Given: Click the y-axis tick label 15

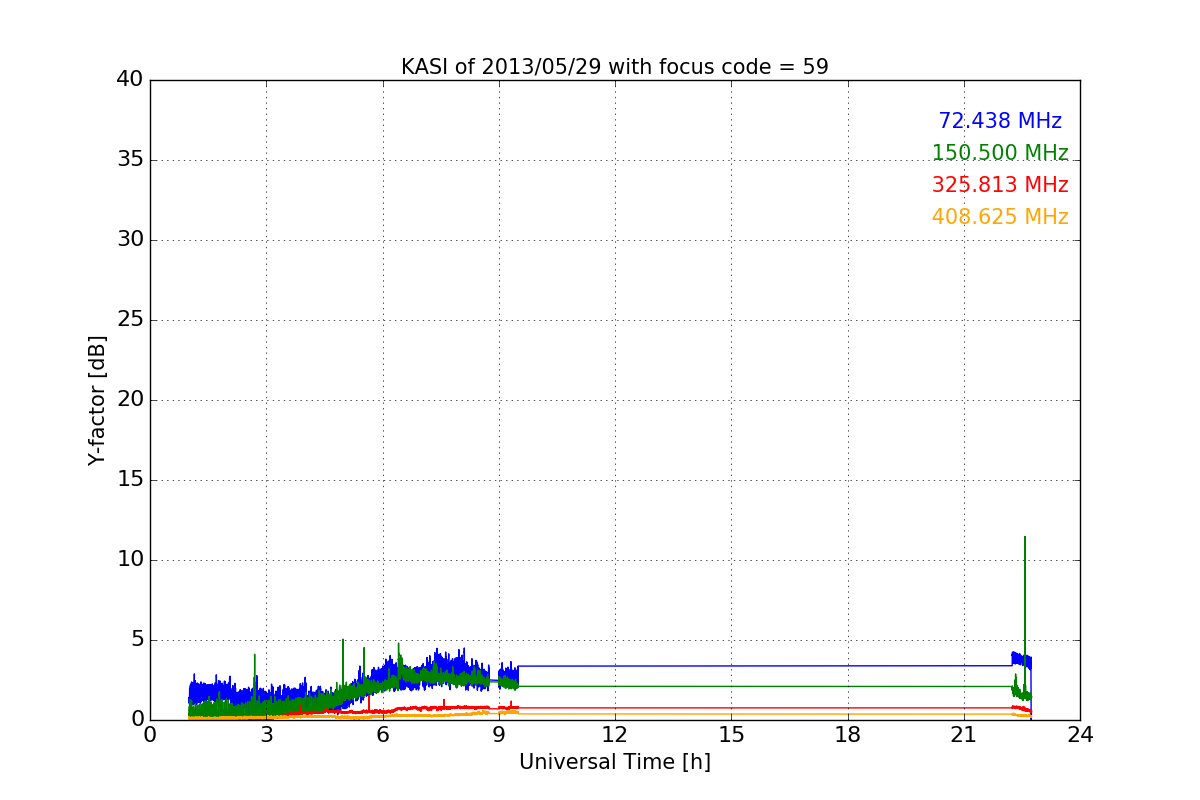Looking at the screenshot, I should point(129,480).
